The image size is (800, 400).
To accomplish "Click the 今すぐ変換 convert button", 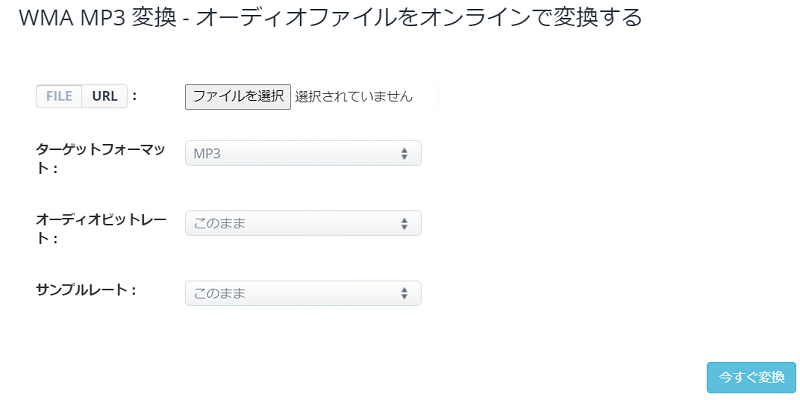I will point(751,377).
